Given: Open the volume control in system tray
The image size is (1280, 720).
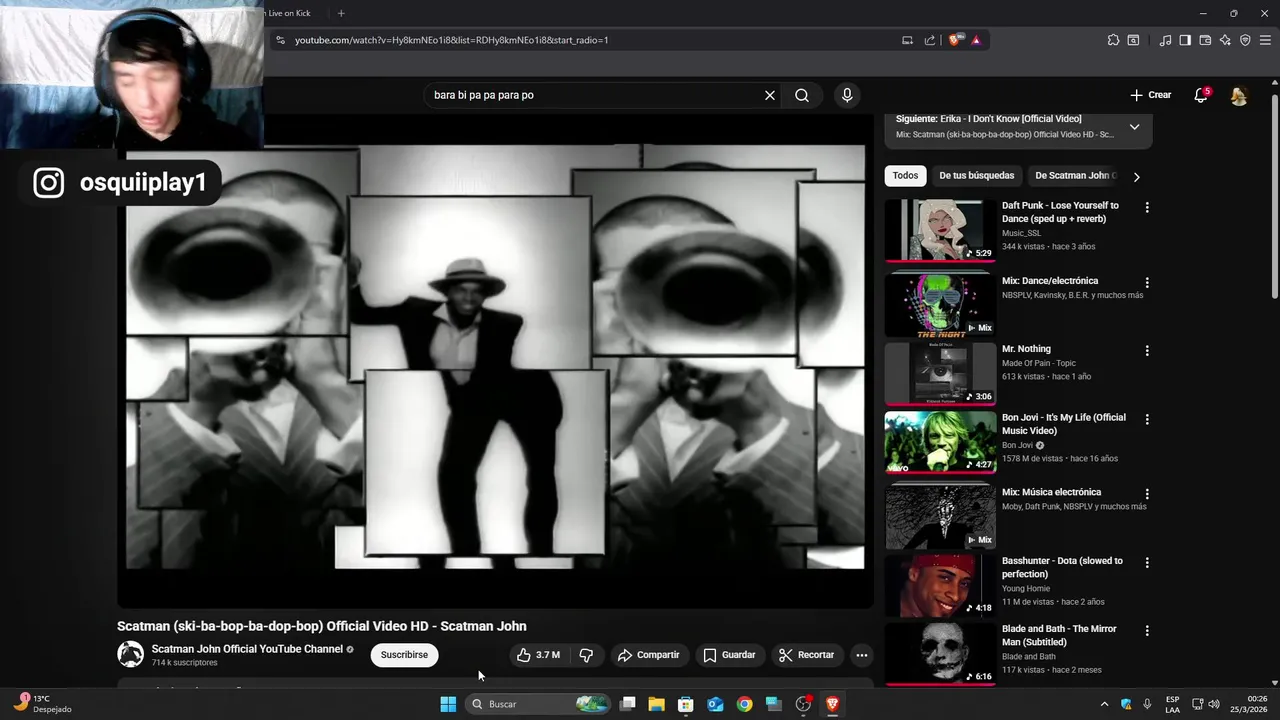Looking at the screenshot, I should [1214, 704].
